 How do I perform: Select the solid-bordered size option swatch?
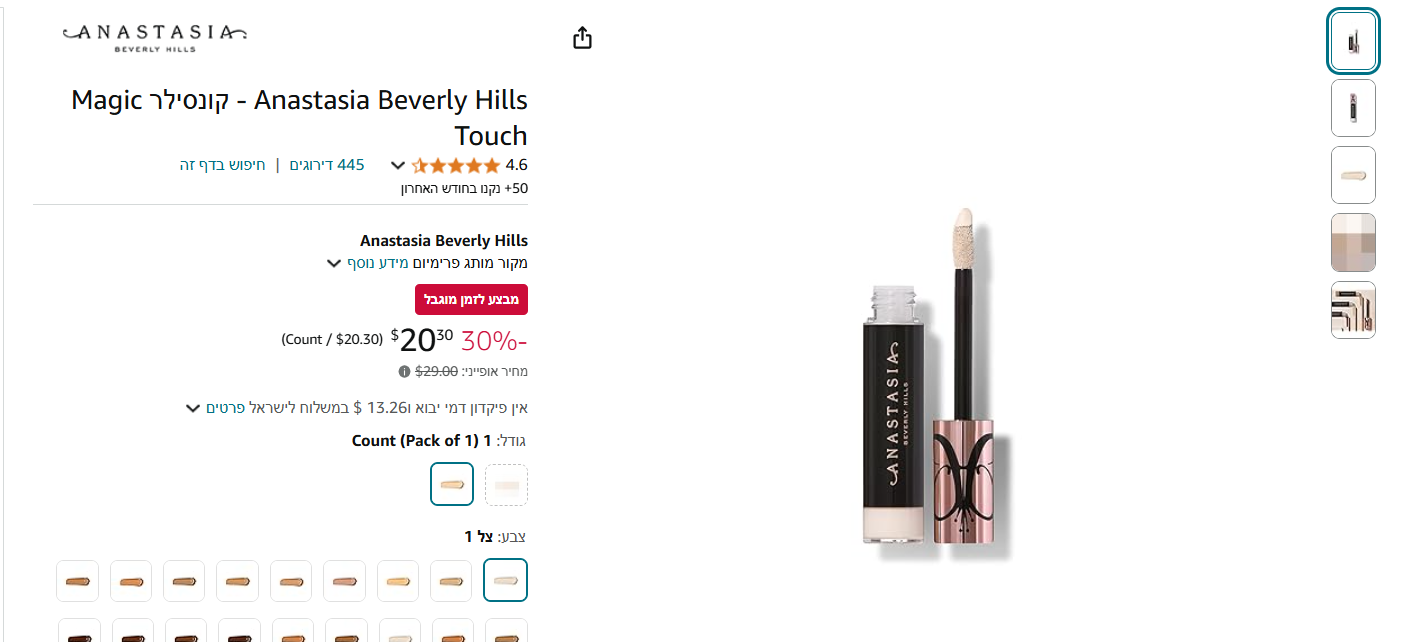(x=452, y=485)
